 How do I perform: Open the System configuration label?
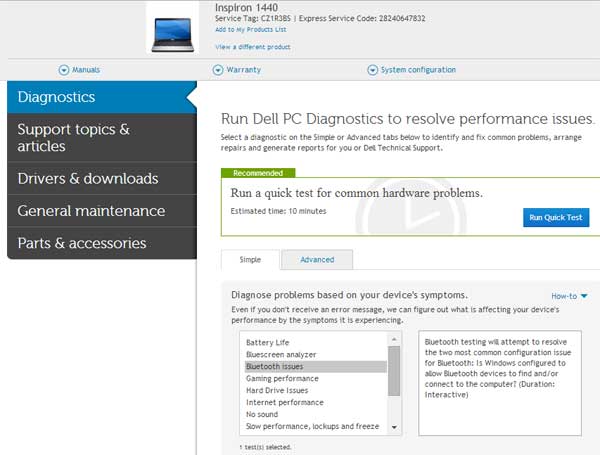(418, 70)
